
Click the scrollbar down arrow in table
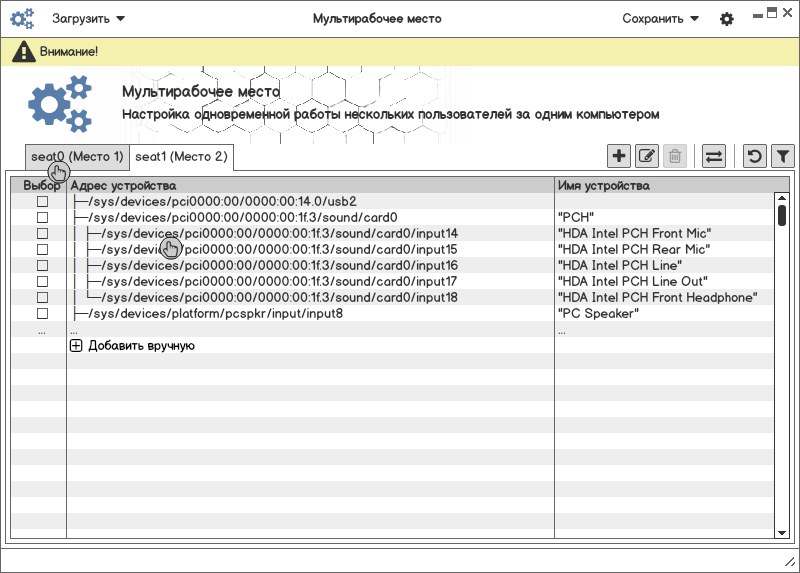pyautogui.click(x=782, y=533)
